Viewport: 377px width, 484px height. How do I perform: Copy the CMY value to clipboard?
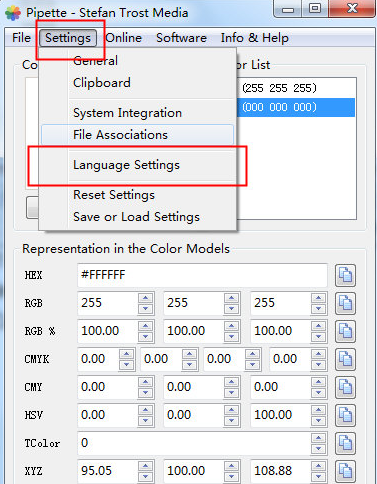click(x=345, y=387)
